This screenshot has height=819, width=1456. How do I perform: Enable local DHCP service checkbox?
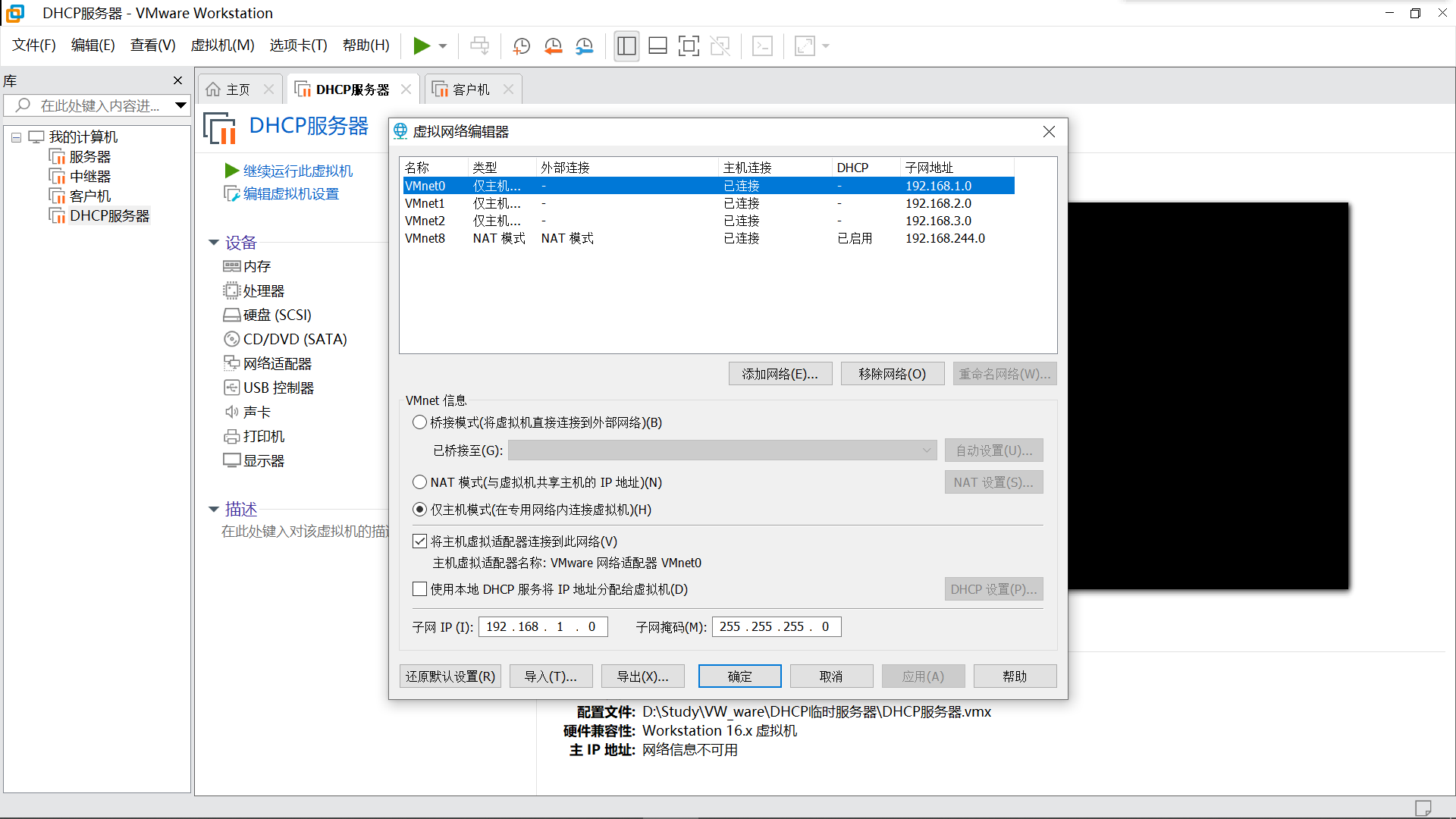419,589
